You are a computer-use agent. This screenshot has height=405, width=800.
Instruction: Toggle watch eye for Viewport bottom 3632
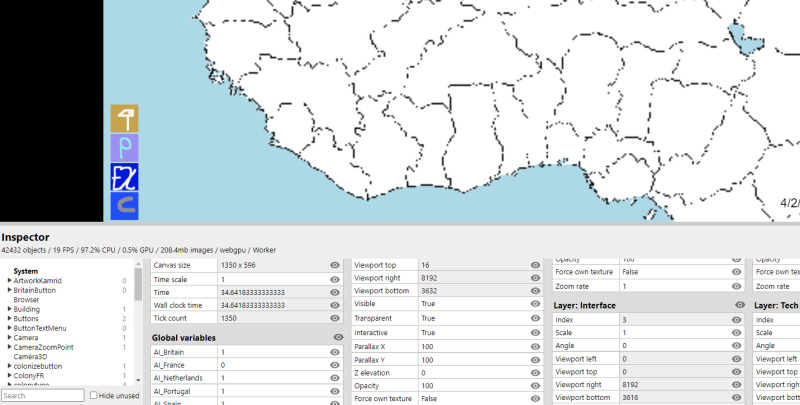coord(535,291)
